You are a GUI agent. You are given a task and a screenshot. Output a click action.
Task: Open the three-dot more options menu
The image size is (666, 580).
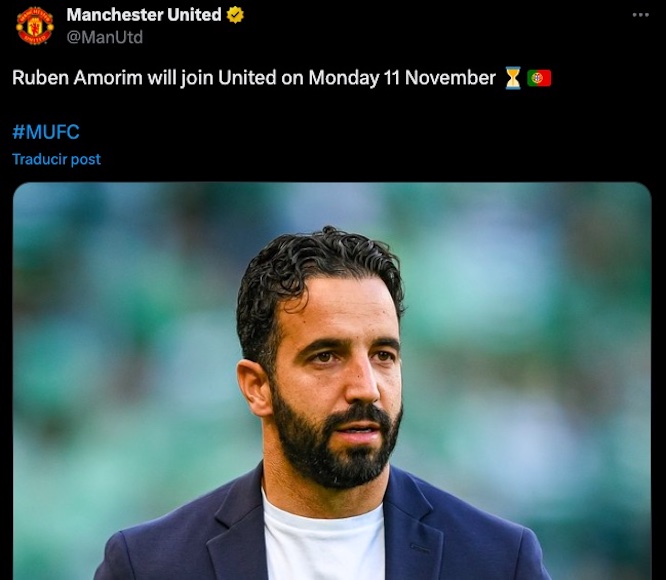[641, 15]
